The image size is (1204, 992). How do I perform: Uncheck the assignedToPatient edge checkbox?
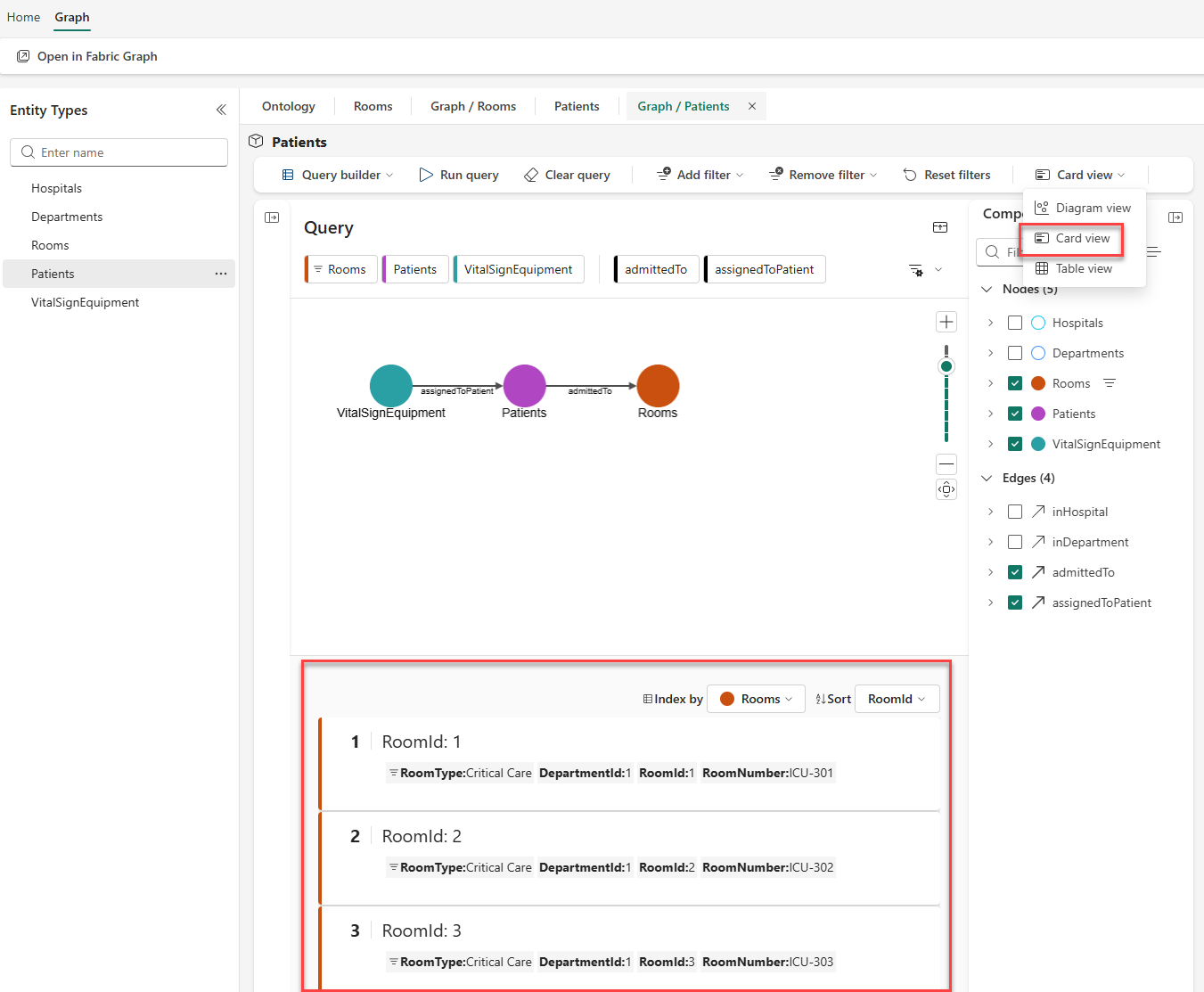(x=1015, y=603)
